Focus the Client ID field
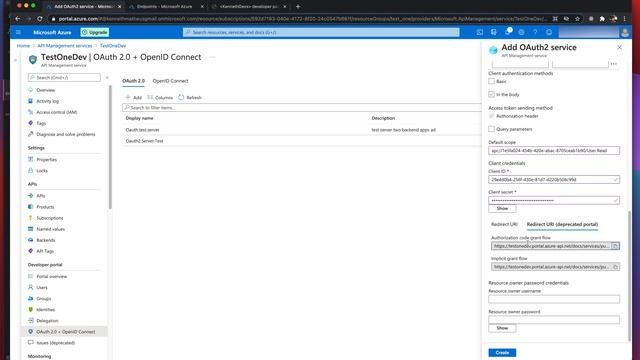This screenshot has height=360, width=640. click(x=554, y=180)
